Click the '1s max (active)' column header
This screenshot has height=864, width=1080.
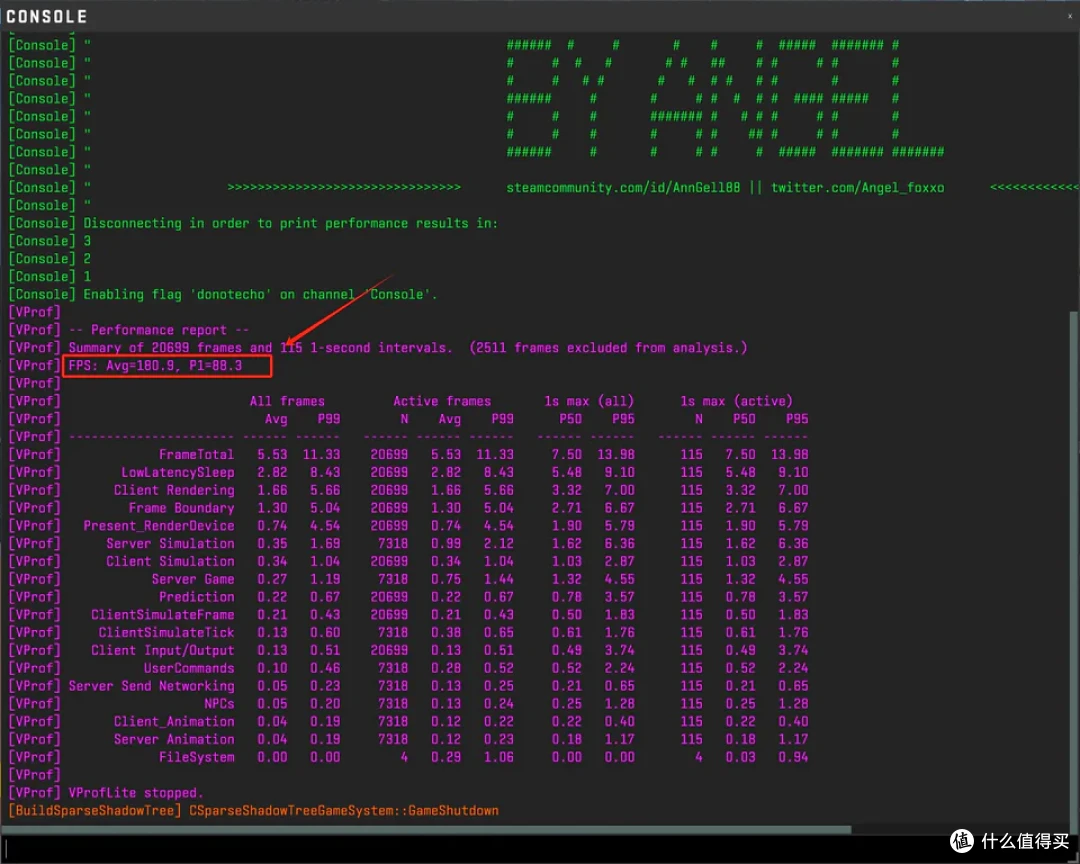click(x=736, y=402)
